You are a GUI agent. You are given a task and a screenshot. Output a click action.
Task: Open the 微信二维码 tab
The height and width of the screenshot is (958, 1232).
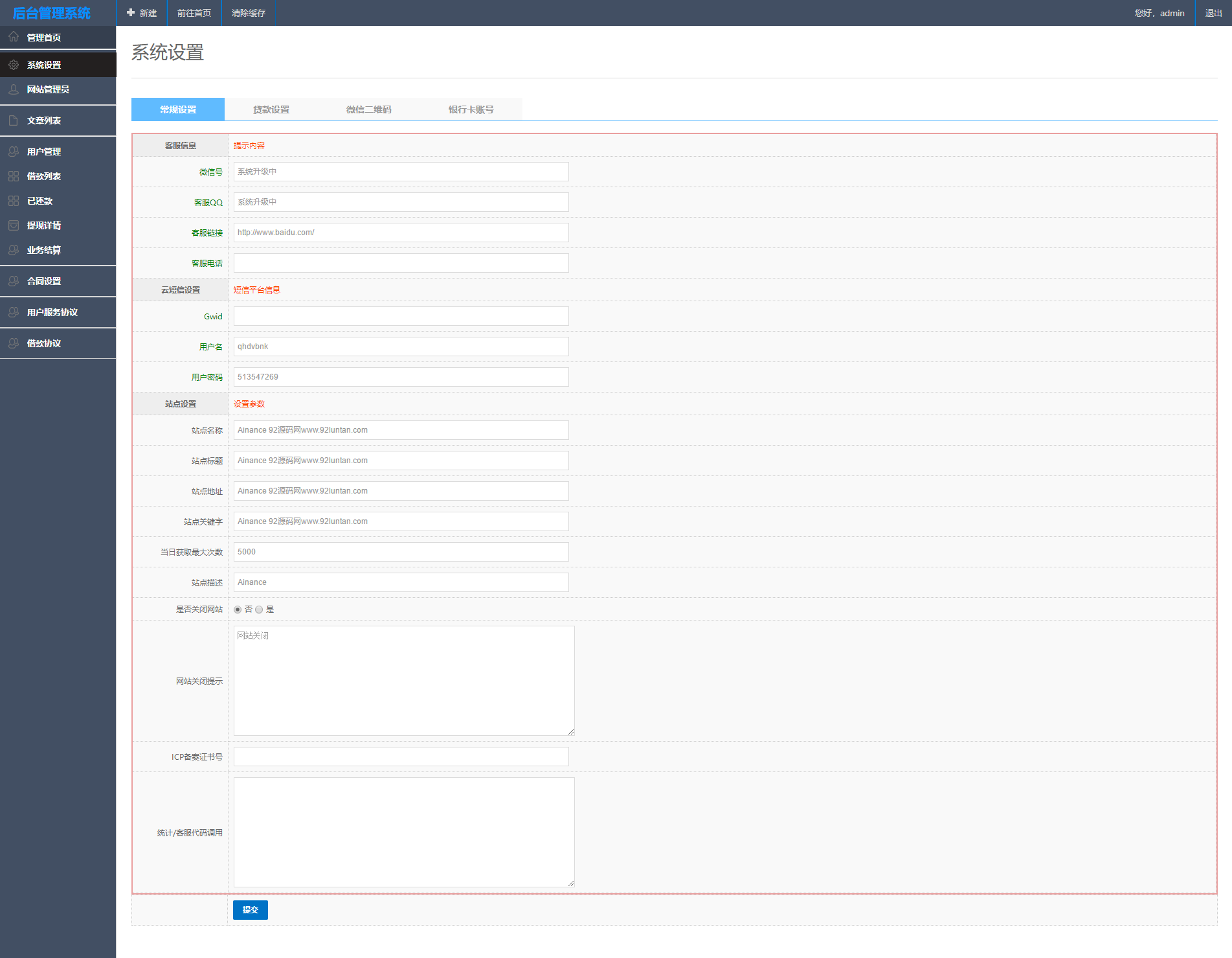[x=368, y=109]
